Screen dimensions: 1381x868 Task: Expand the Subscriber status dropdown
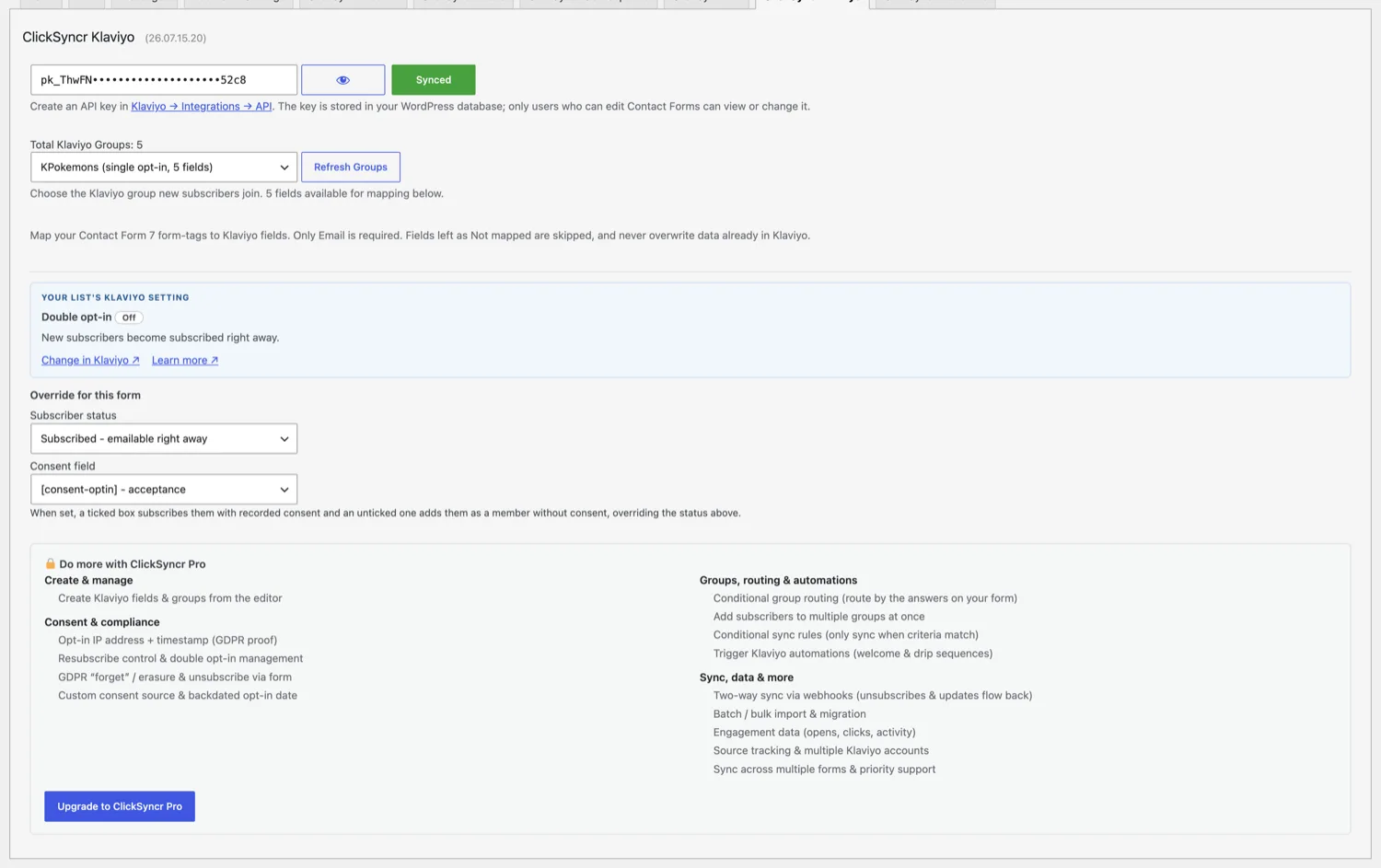pos(164,439)
